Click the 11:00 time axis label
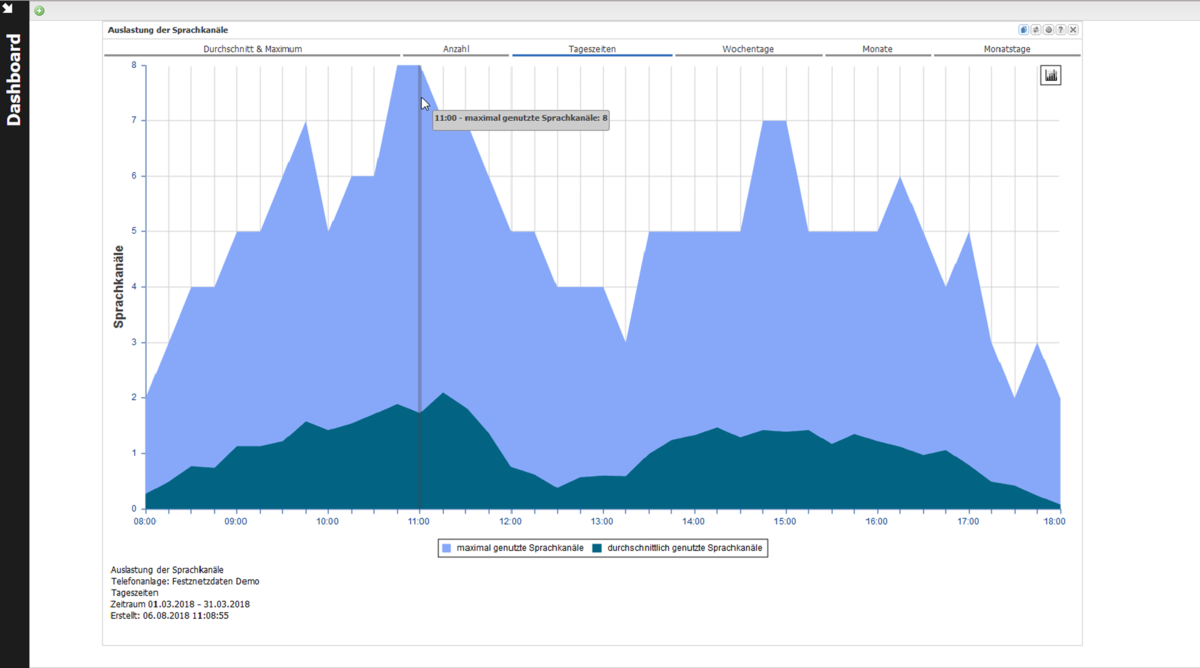 (x=418, y=521)
